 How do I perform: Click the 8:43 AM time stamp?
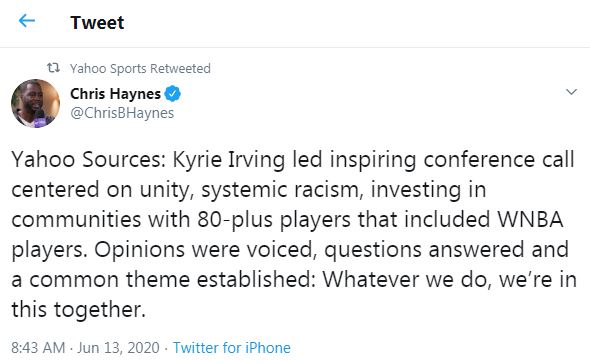click(x=38, y=348)
